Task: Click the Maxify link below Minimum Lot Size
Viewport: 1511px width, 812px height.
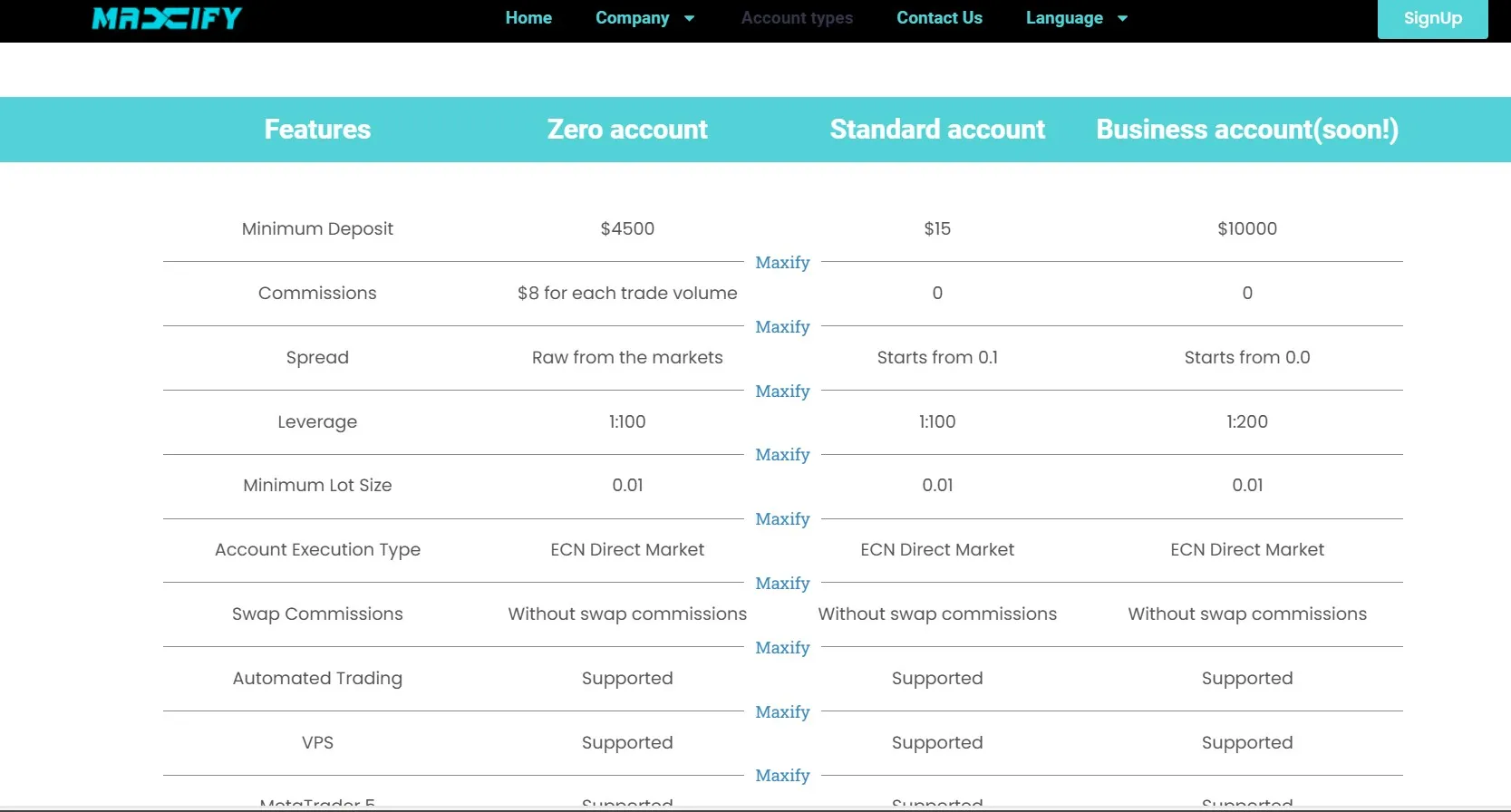Action: [782, 519]
